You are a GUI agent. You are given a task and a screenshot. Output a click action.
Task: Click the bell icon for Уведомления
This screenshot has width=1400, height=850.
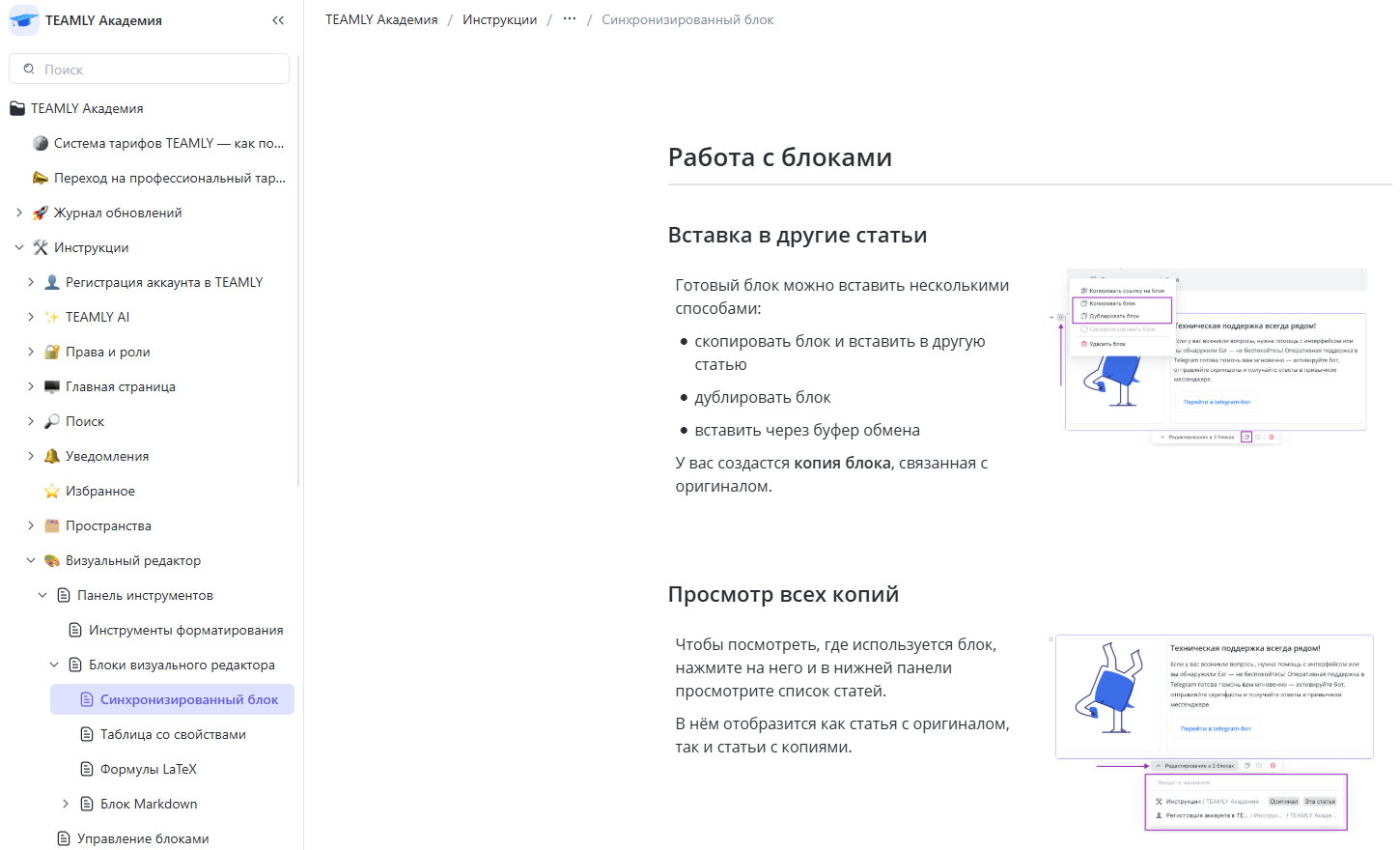coord(52,456)
